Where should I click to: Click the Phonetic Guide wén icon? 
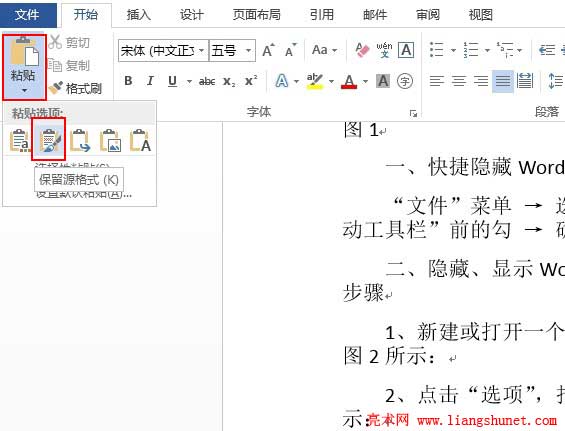coord(384,50)
